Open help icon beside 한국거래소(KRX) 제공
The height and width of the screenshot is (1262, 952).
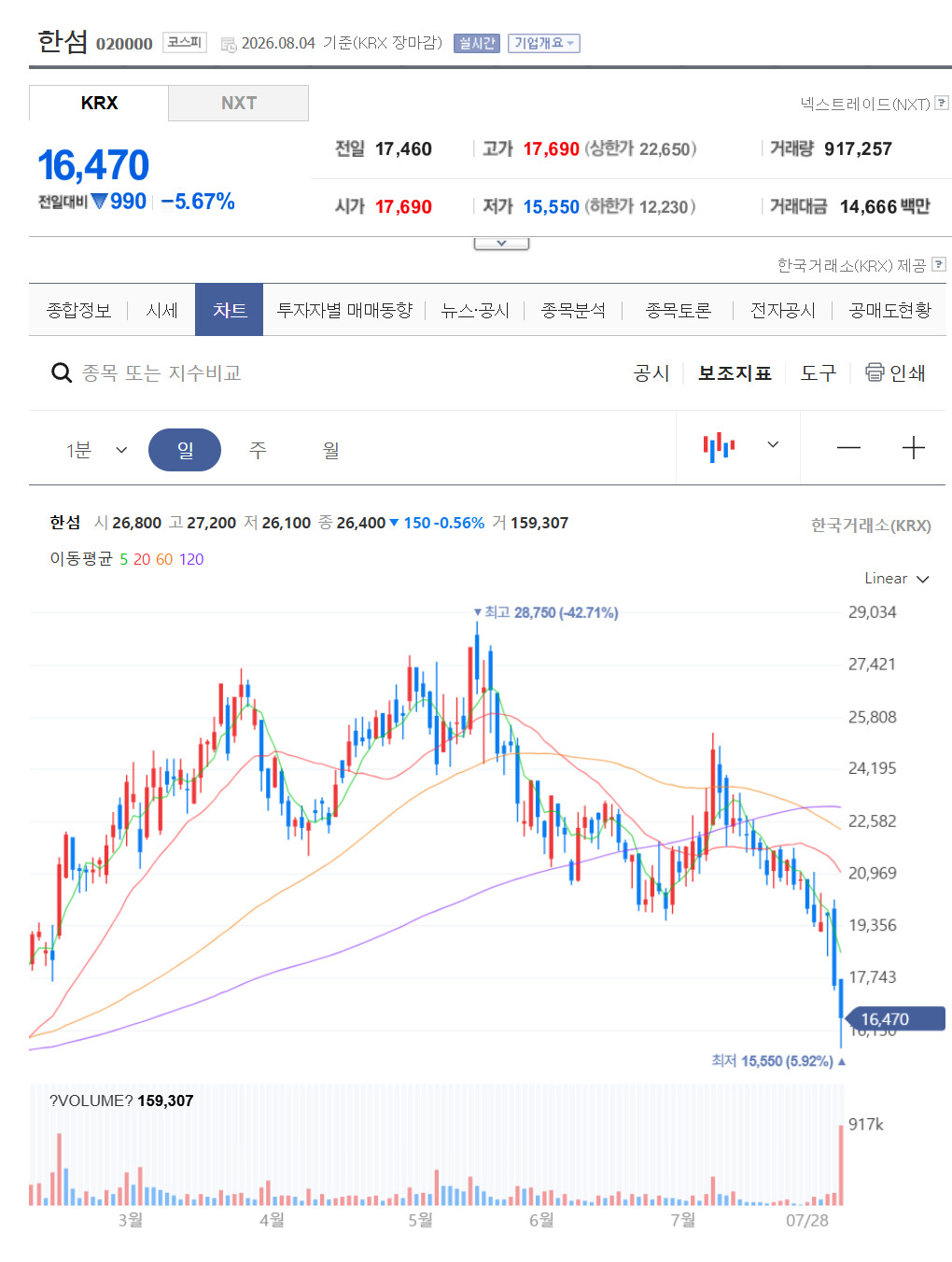pyautogui.click(x=939, y=264)
